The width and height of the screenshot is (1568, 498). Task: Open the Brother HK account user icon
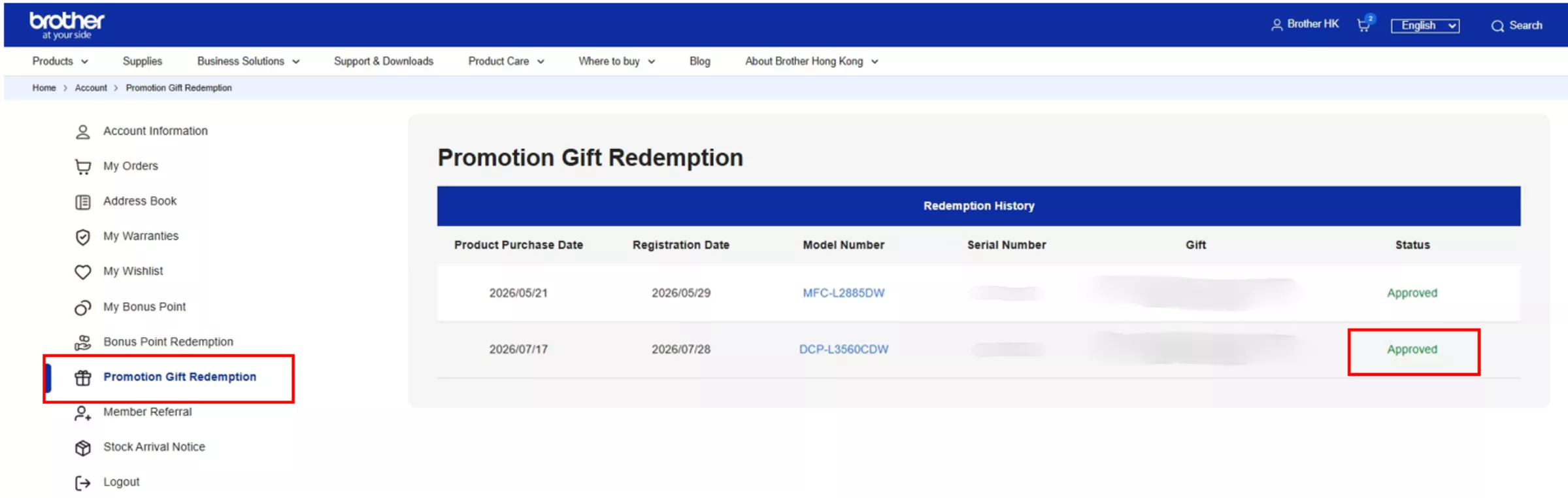(x=1276, y=25)
